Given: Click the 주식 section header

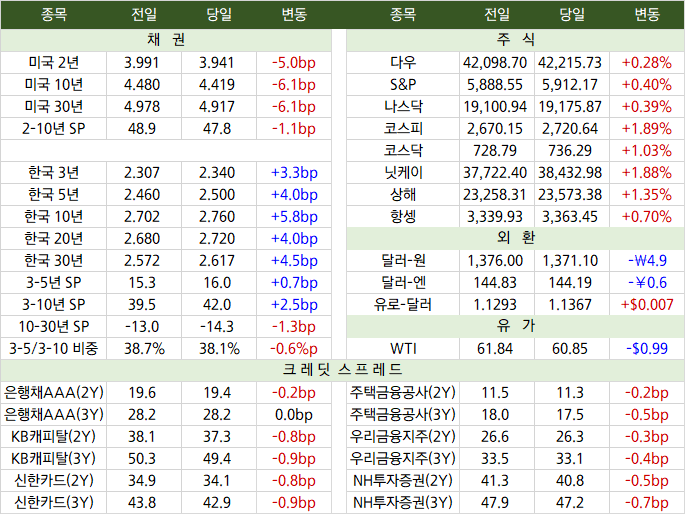Looking at the screenshot, I should [x=515, y=40].
